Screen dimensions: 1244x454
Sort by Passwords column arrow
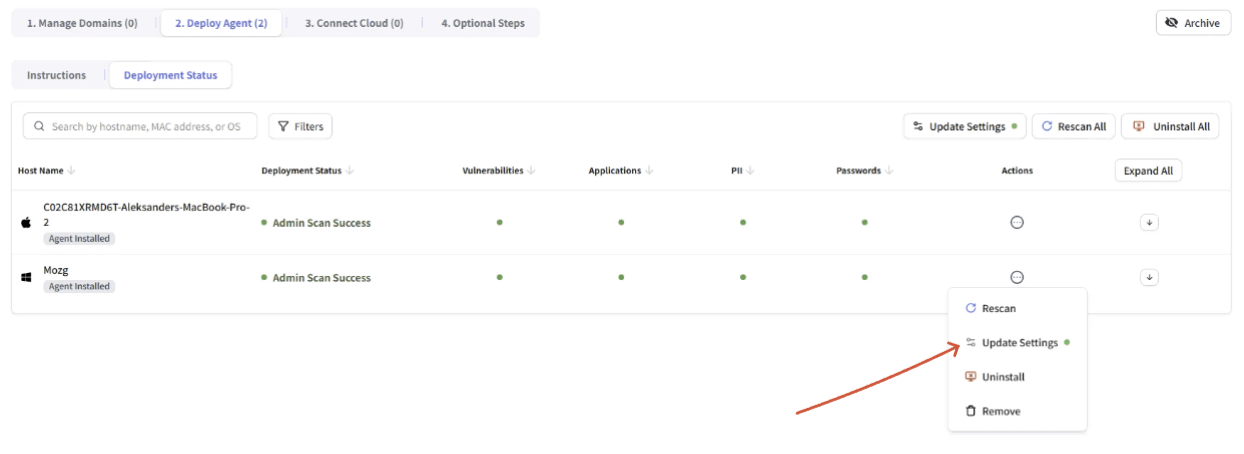click(889, 171)
